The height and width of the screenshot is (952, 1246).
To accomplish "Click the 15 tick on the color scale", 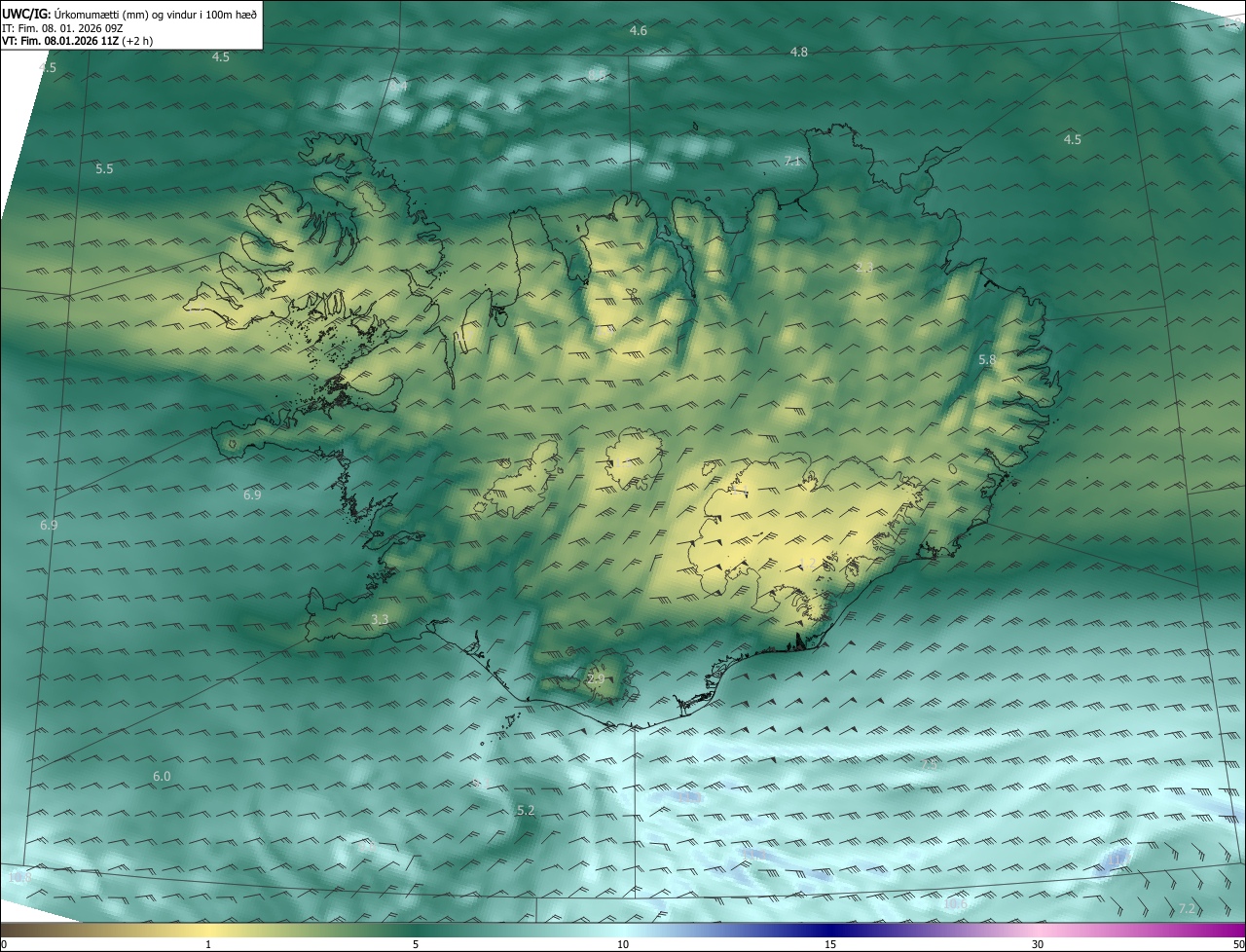I will tap(830, 944).
